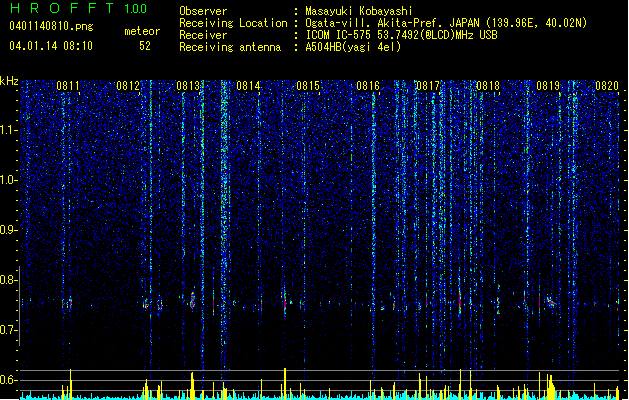Screen dimensions: 629x400
Task: Select the A504HB(yagi 4el) antenna text
Action: tap(353, 47)
